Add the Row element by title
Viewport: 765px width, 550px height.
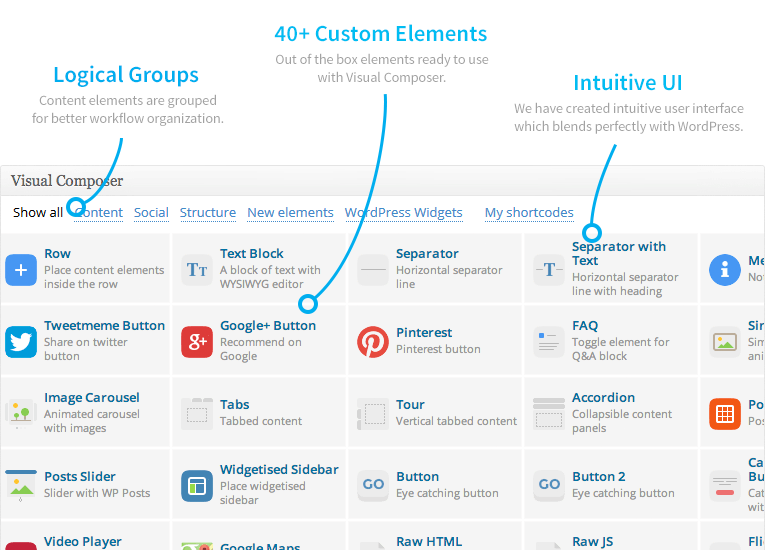[58, 254]
